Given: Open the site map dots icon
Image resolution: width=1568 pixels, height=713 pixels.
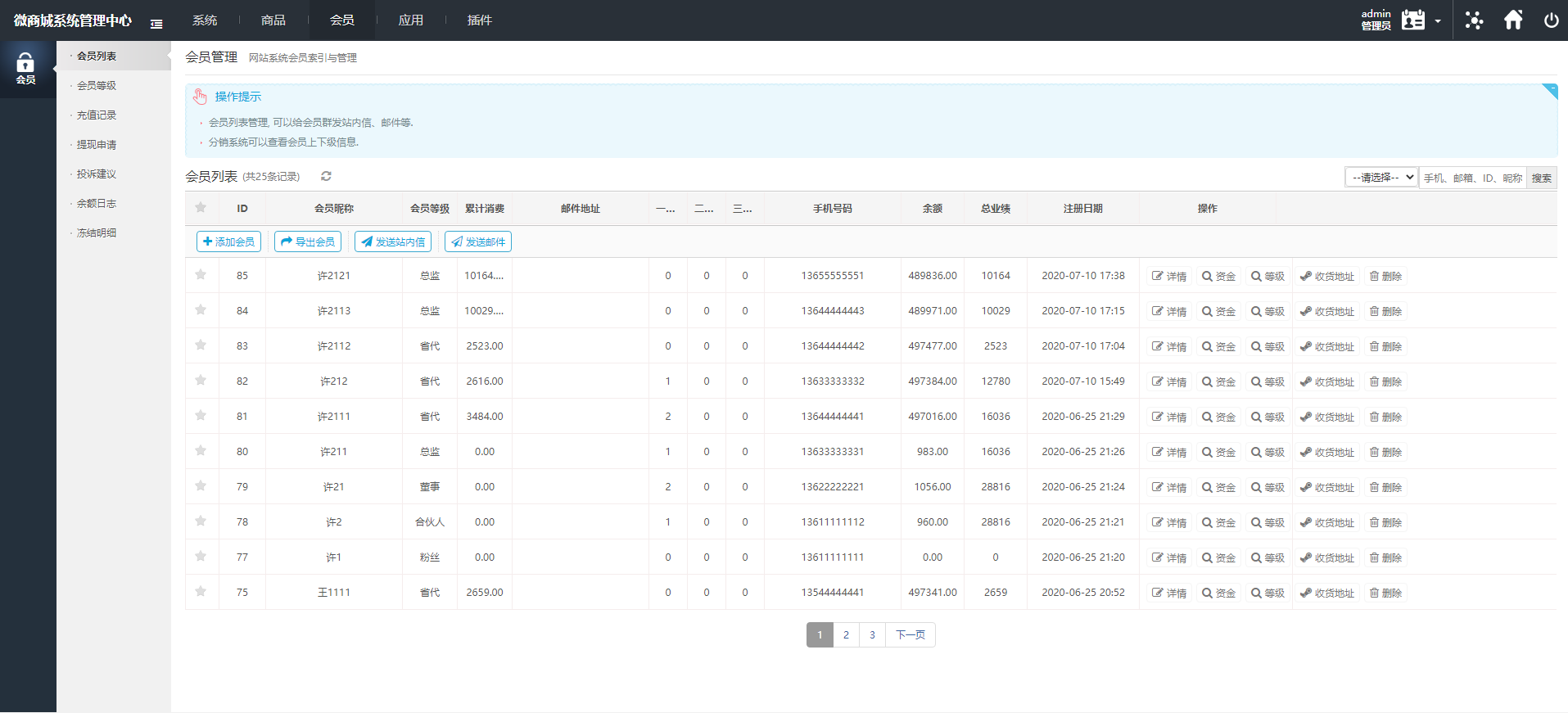Looking at the screenshot, I should (x=1474, y=20).
